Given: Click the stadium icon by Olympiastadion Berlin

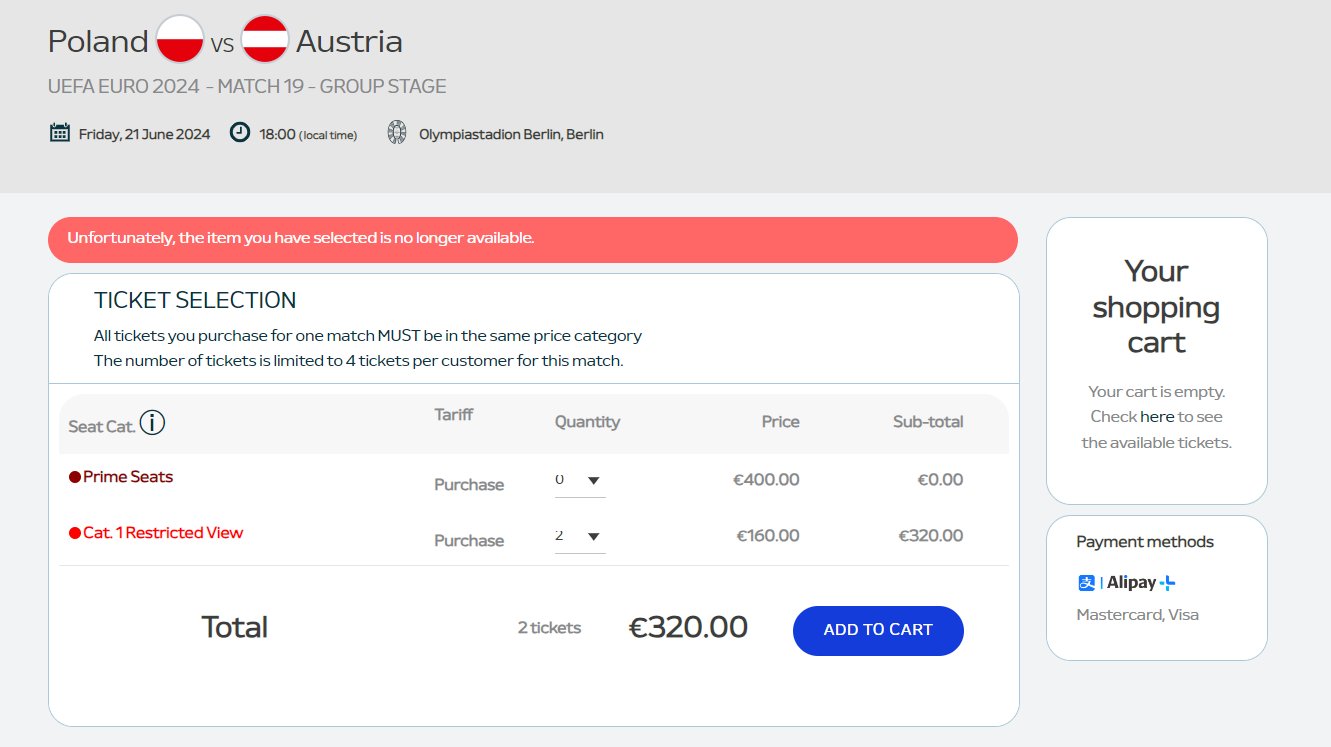Looking at the screenshot, I should [x=397, y=132].
